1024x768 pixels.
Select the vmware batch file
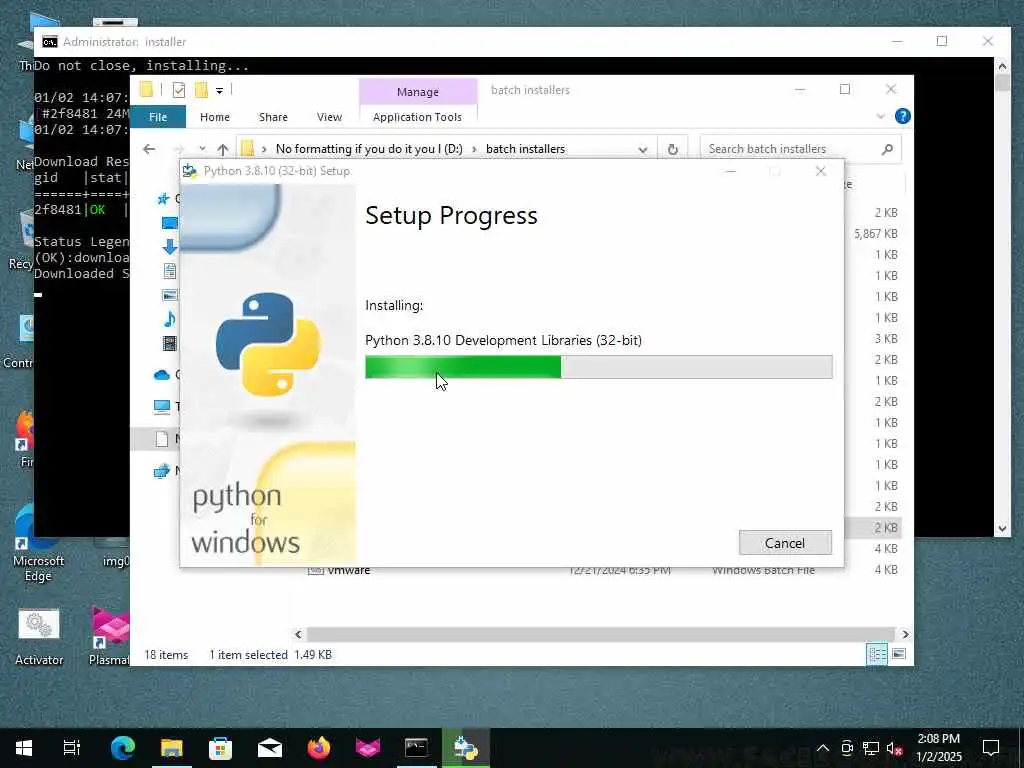click(349, 570)
